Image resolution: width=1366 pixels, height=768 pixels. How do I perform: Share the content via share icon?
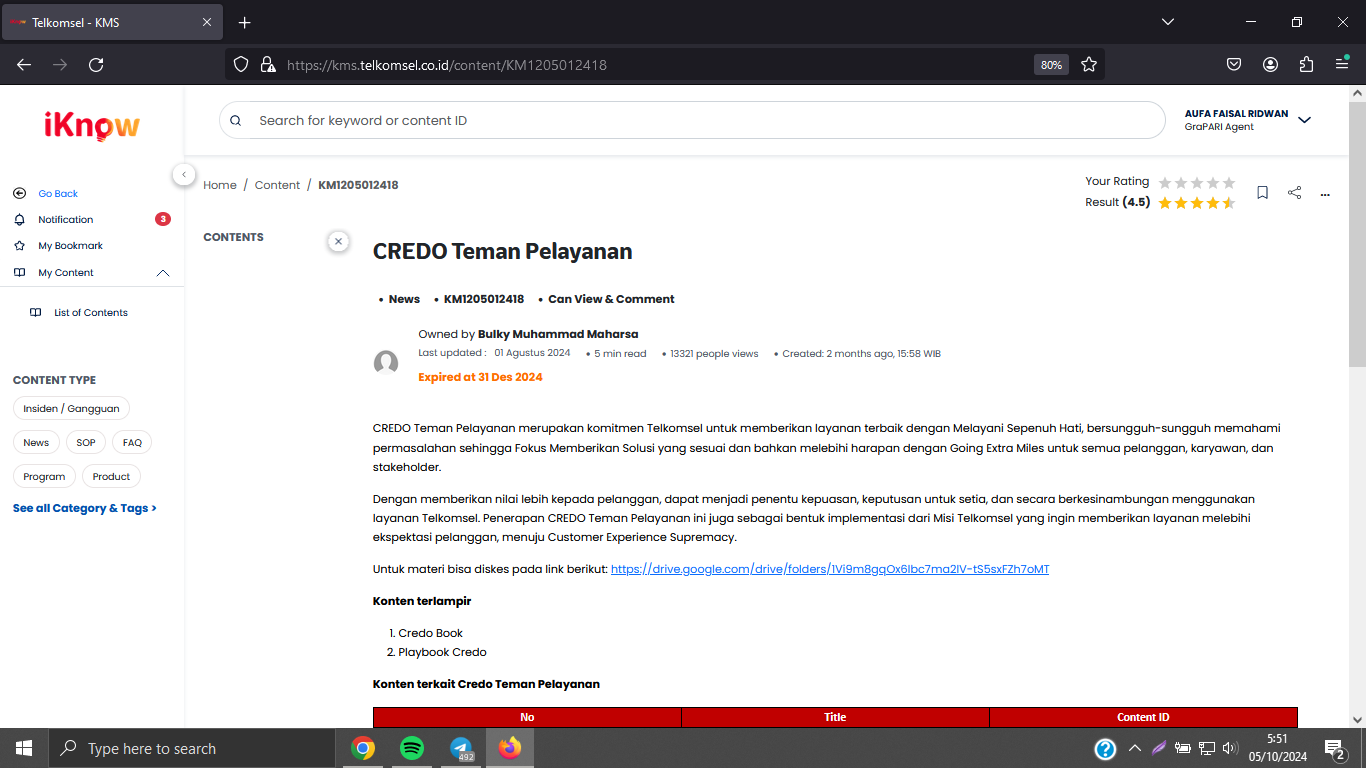pyautogui.click(x=1294, y=192)
